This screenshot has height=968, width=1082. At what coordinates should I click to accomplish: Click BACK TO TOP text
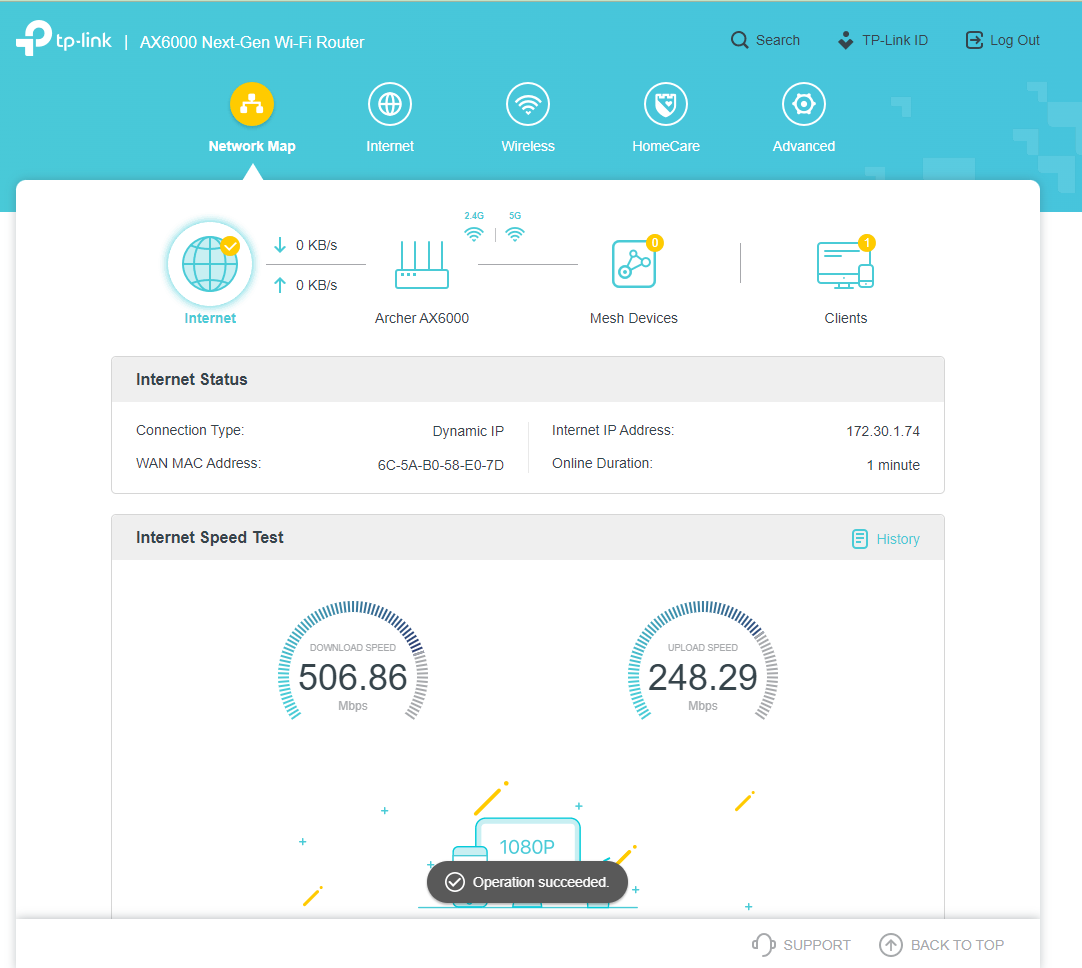coord(957,945)
